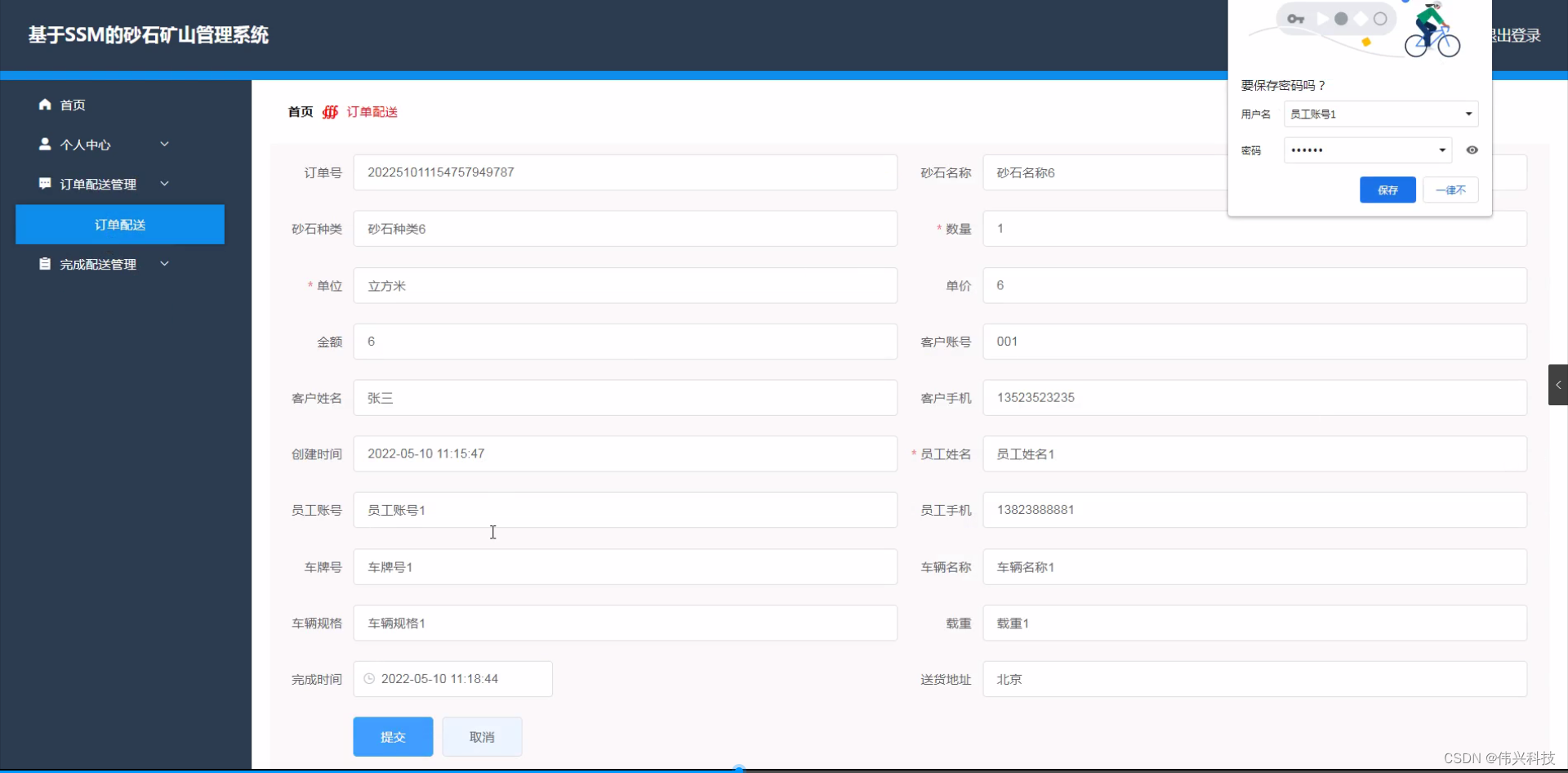Select 首页 in the breadcrumb navigation
Image resolution: width=1568 pixels, height=773 pixels.
coord(299,112)
